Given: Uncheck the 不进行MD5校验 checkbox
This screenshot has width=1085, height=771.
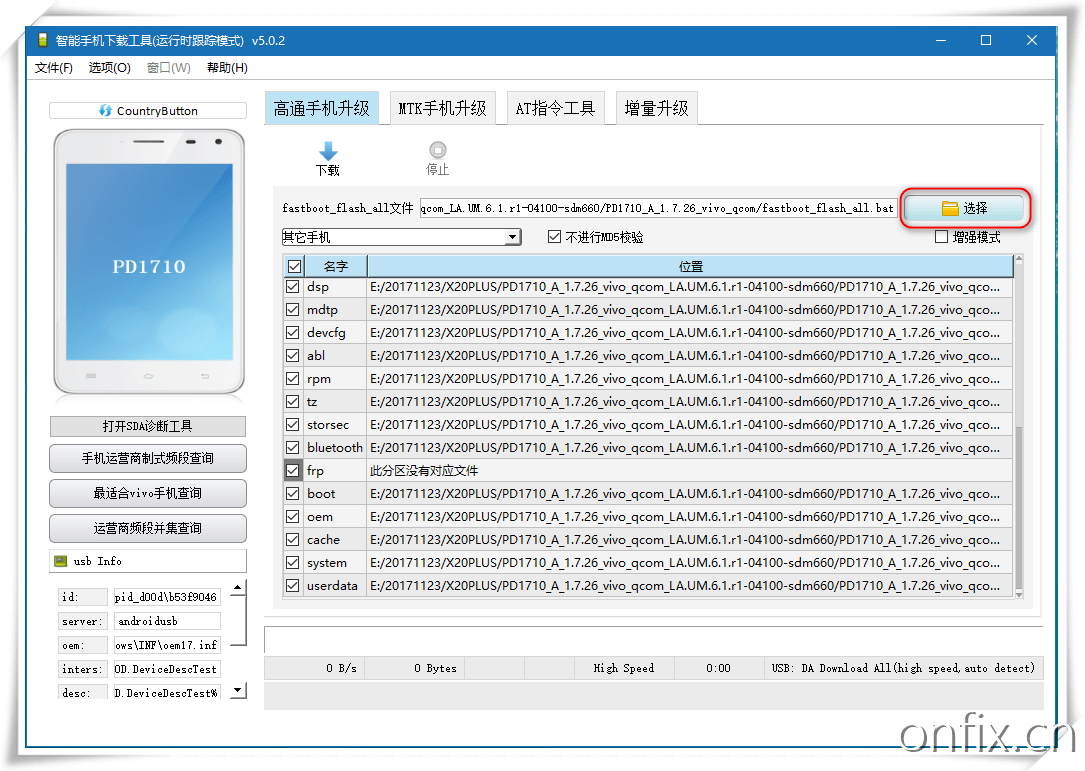Looking at the screenshot, I should [x=553, y=237].
